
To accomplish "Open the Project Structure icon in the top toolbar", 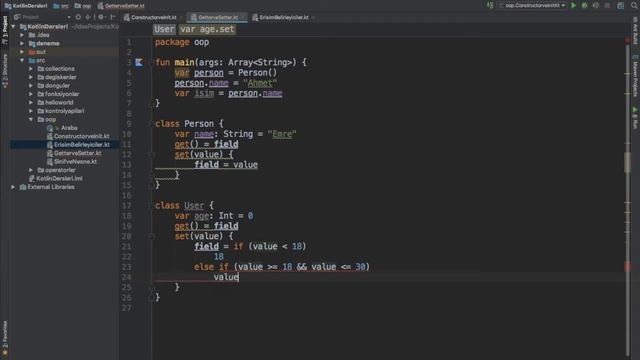I will pos(620,6).
